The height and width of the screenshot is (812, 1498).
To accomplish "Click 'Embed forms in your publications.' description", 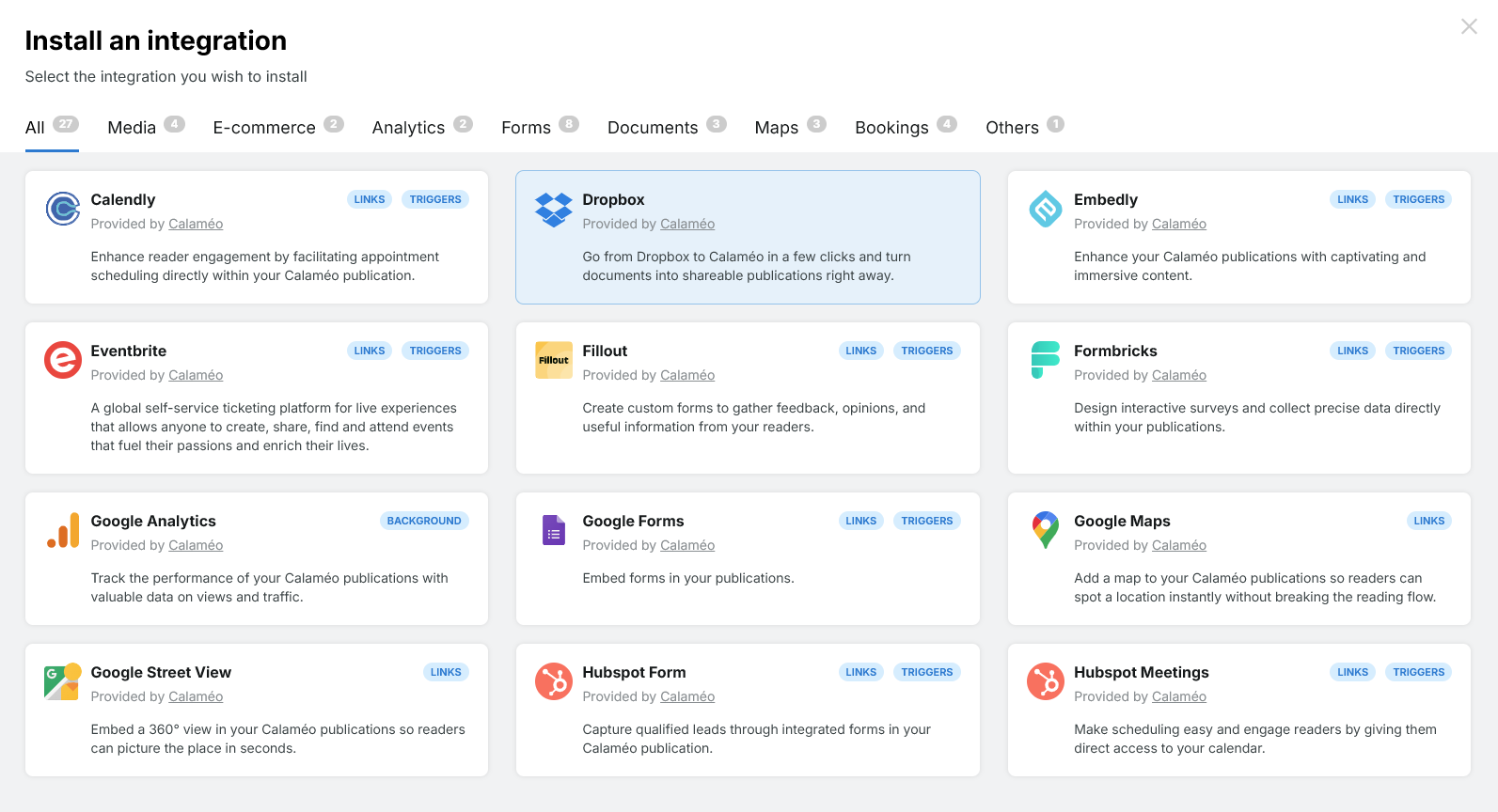I will coord(688,578).
